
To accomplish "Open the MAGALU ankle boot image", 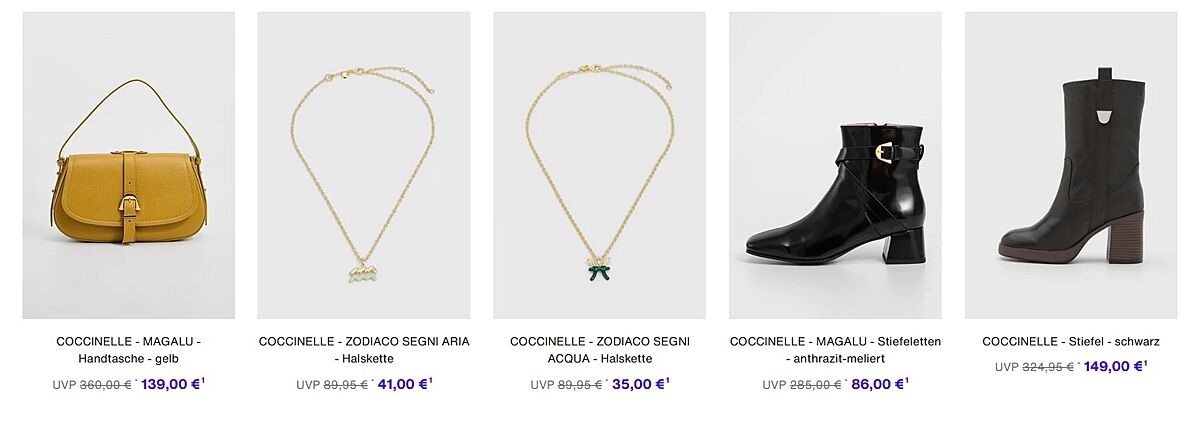I will click(835, 165).
